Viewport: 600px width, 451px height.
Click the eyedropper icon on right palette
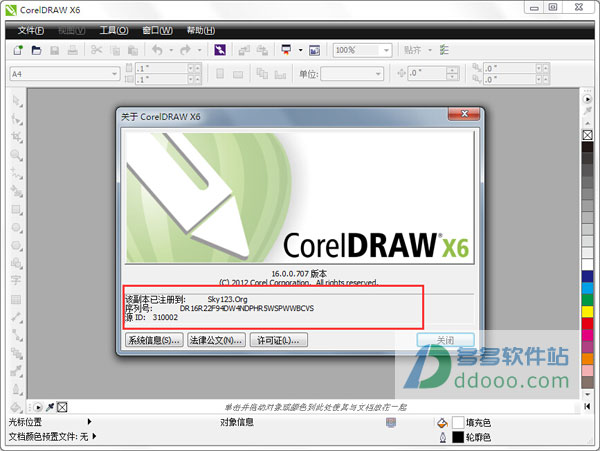coord(588,111)
